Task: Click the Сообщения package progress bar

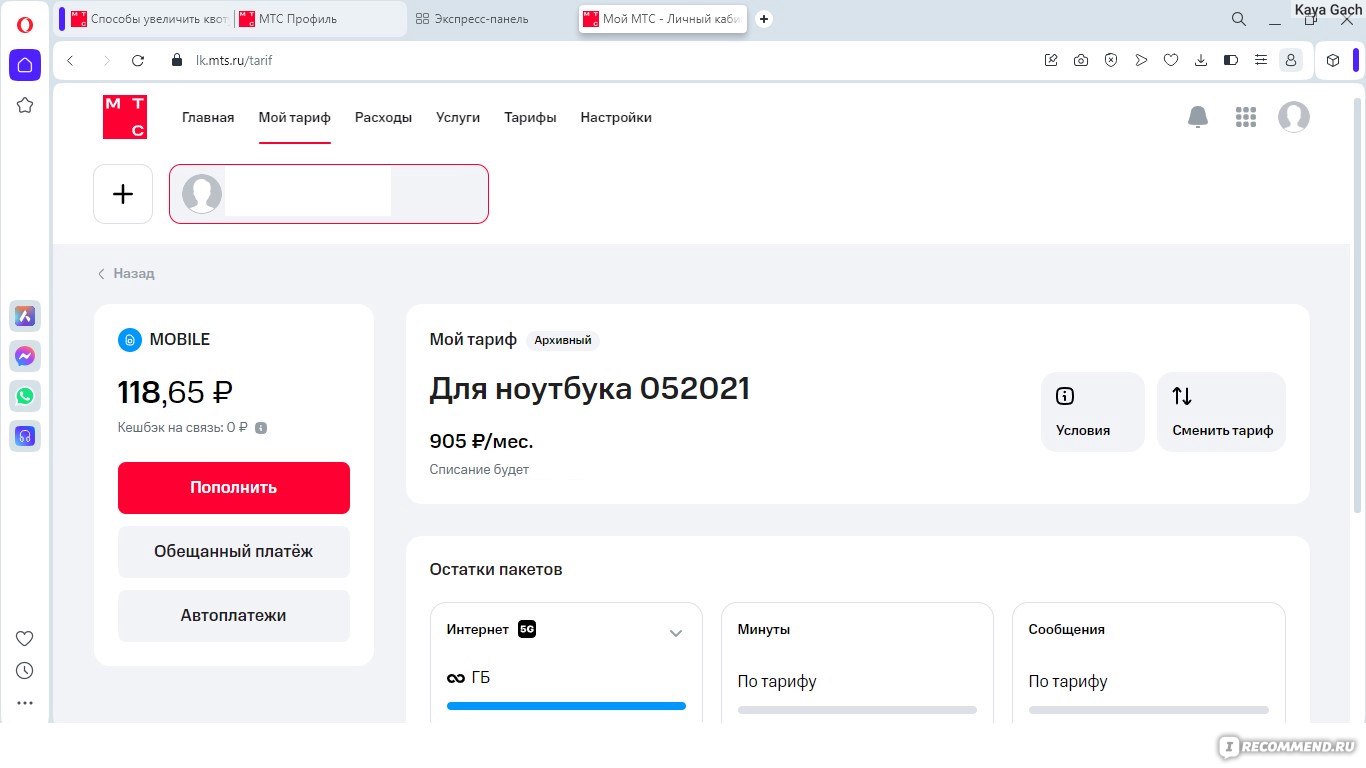Action: pyautogui.click(x=1149, y=710)
